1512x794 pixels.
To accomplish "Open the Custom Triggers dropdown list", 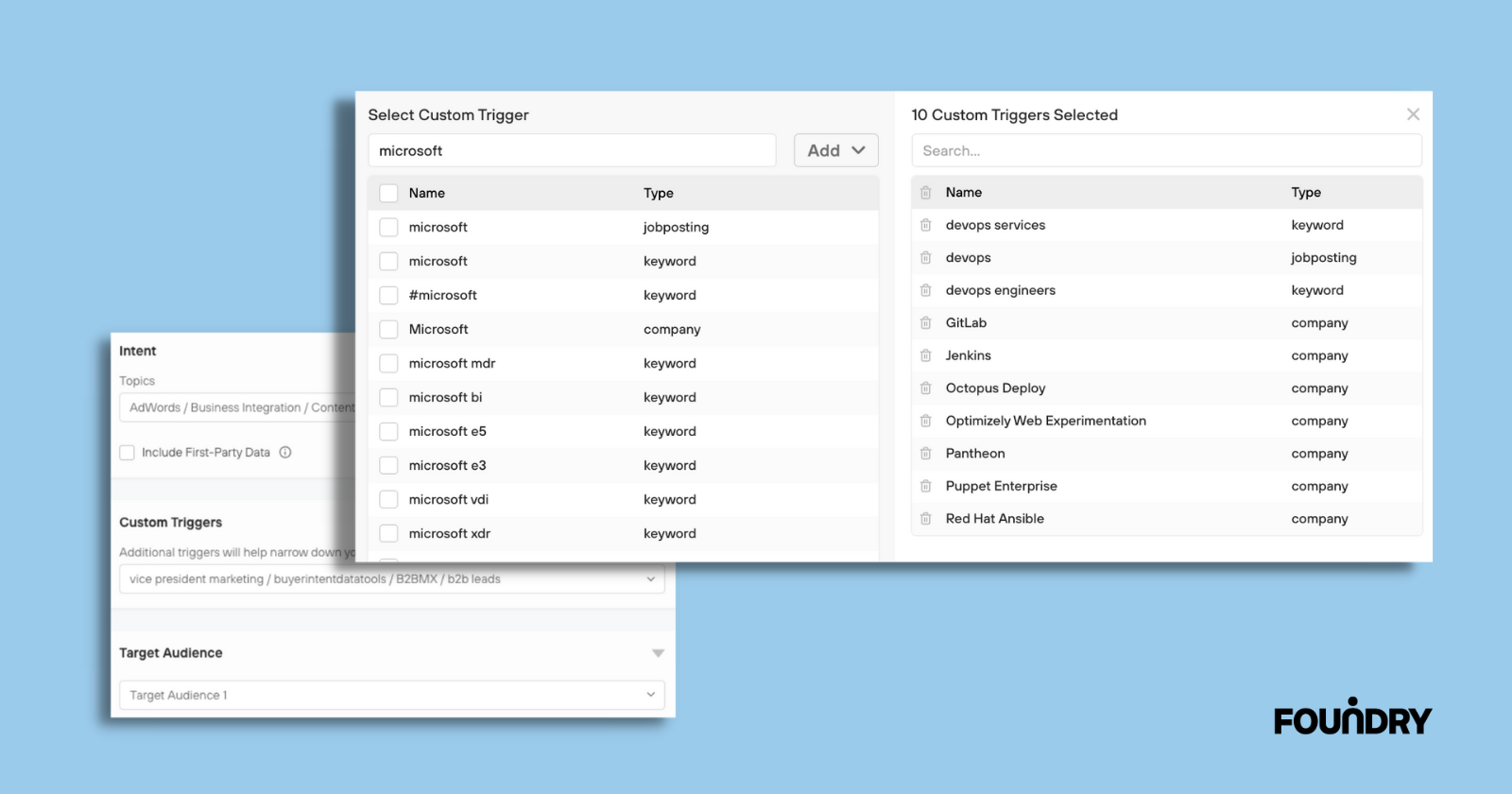I will pos(392,578).
